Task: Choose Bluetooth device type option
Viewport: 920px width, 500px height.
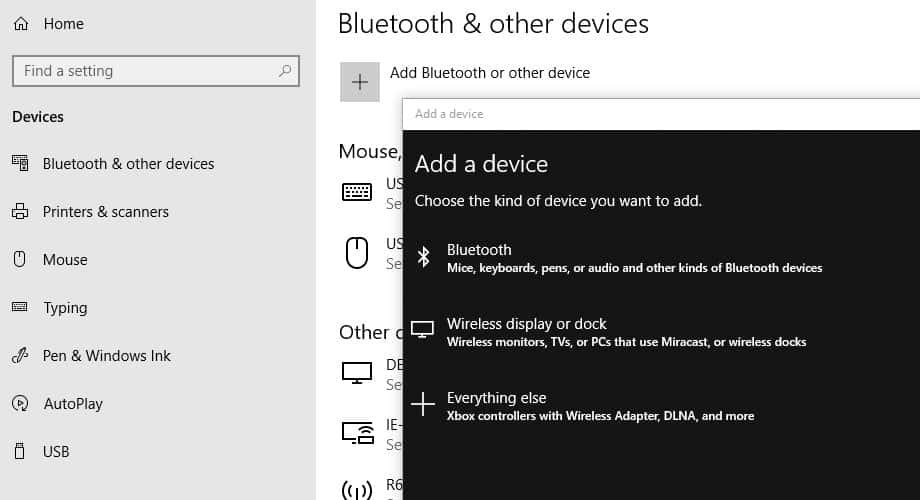Action: tap(634, 258)
